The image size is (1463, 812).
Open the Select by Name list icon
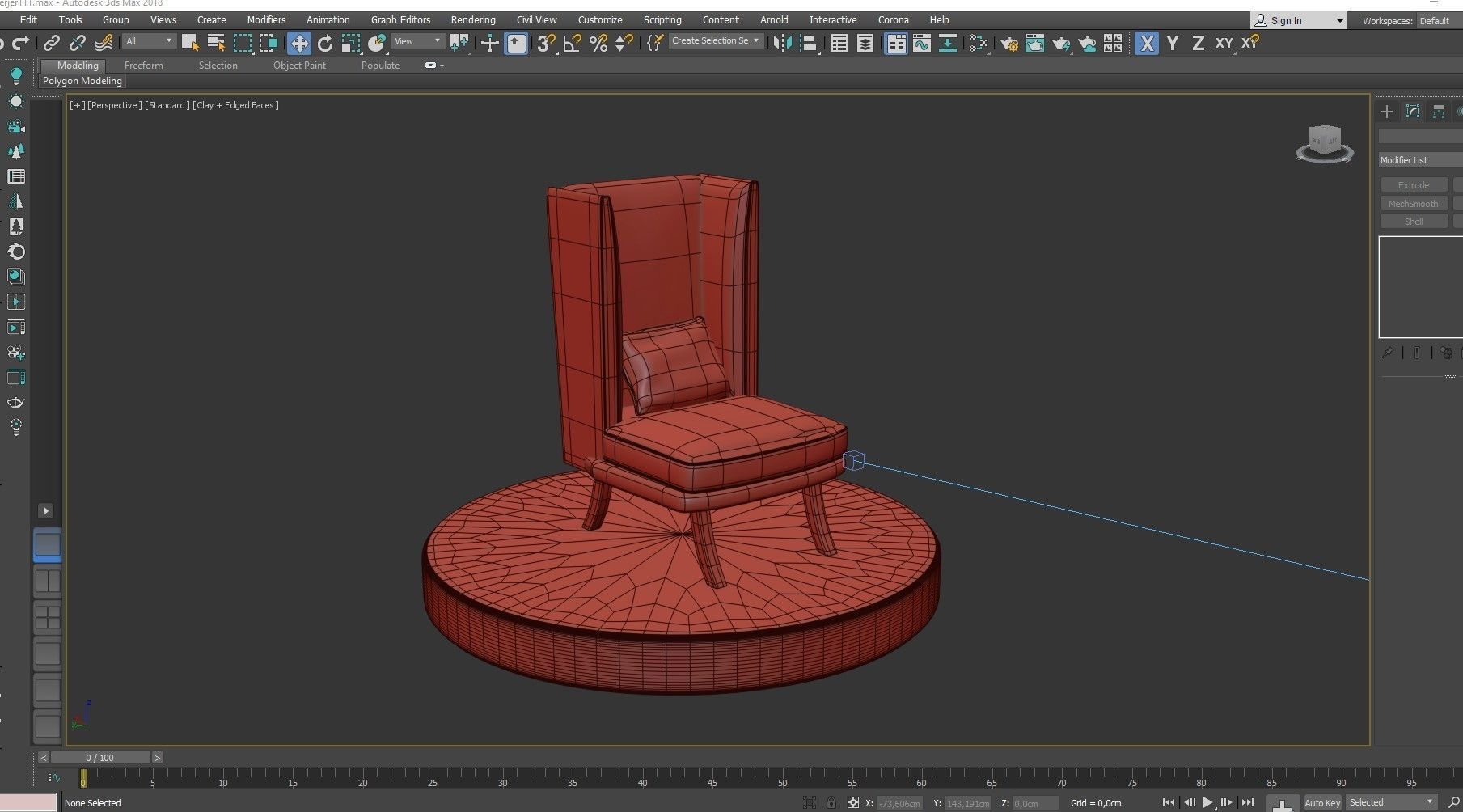coord(216,43)
